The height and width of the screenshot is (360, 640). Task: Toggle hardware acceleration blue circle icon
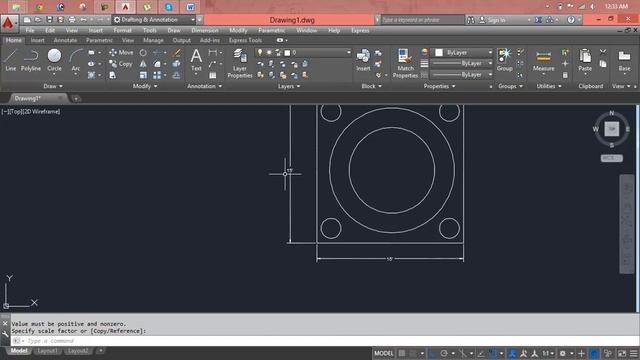click(x=594, y=353)
